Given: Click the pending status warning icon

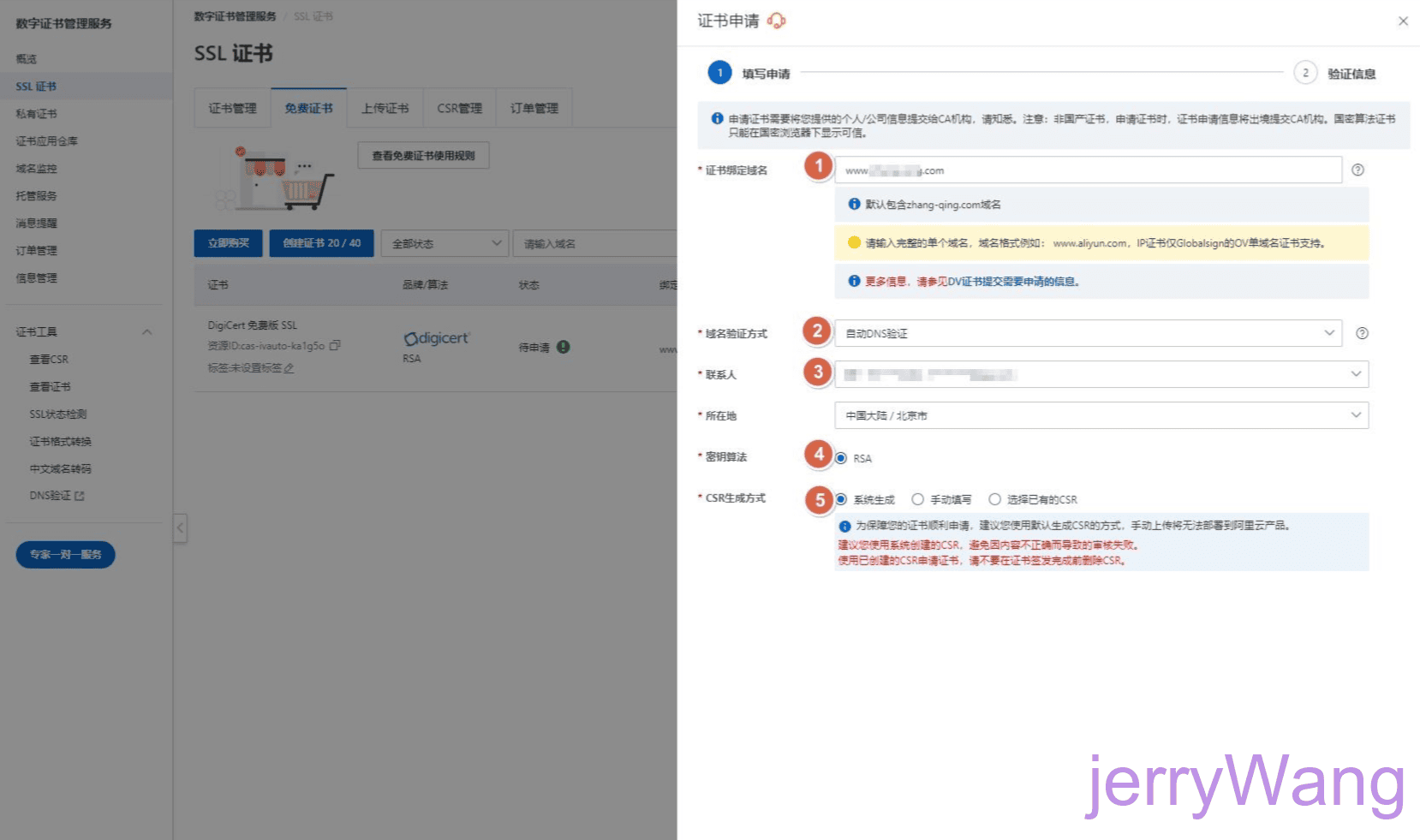Looking at the screenshot, I should click(x=563, y=347).
